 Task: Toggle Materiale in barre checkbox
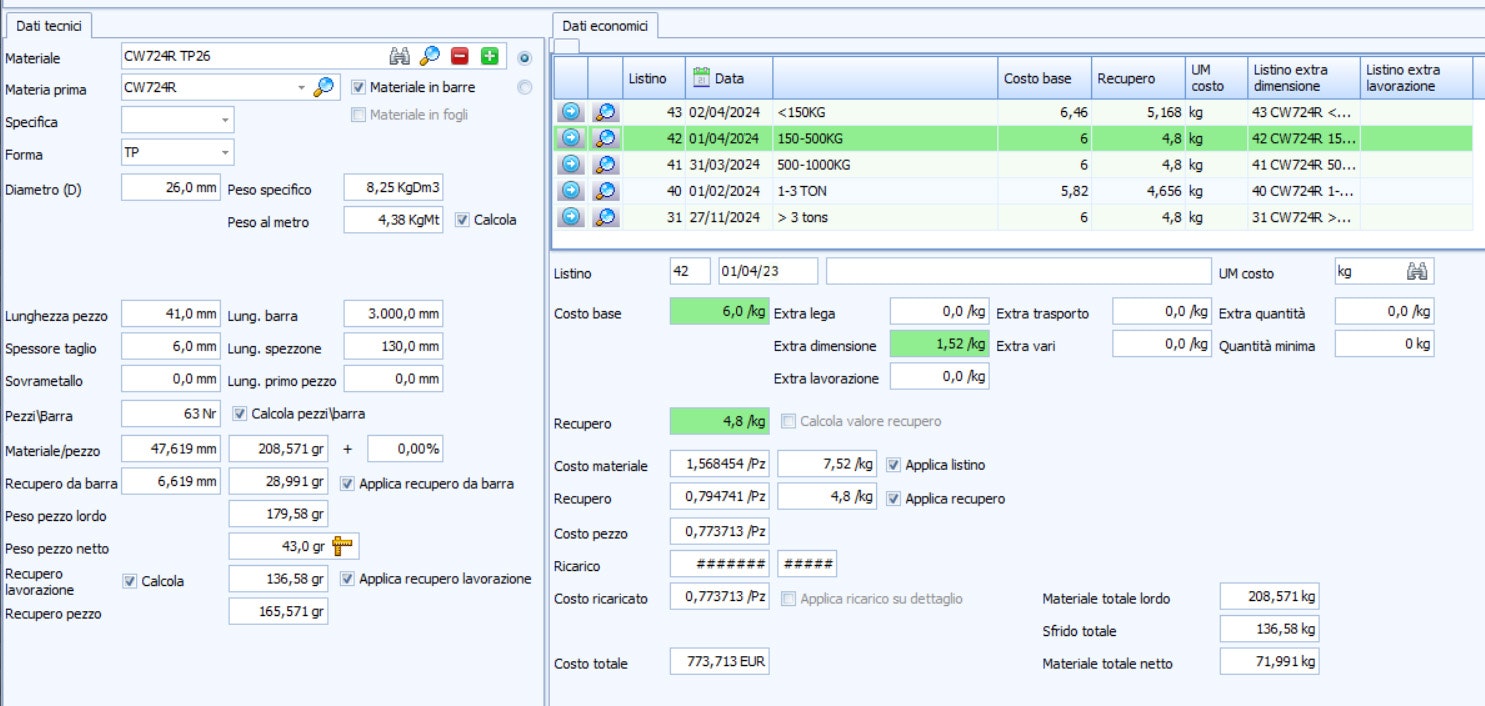click(x=359, y=87)
